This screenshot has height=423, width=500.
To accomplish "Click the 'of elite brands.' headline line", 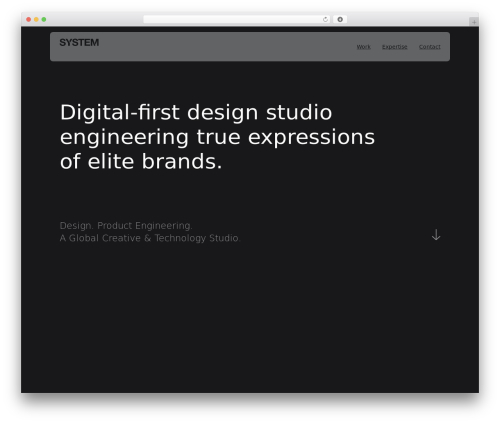I will pyautogui.click(x=141, y=162).
